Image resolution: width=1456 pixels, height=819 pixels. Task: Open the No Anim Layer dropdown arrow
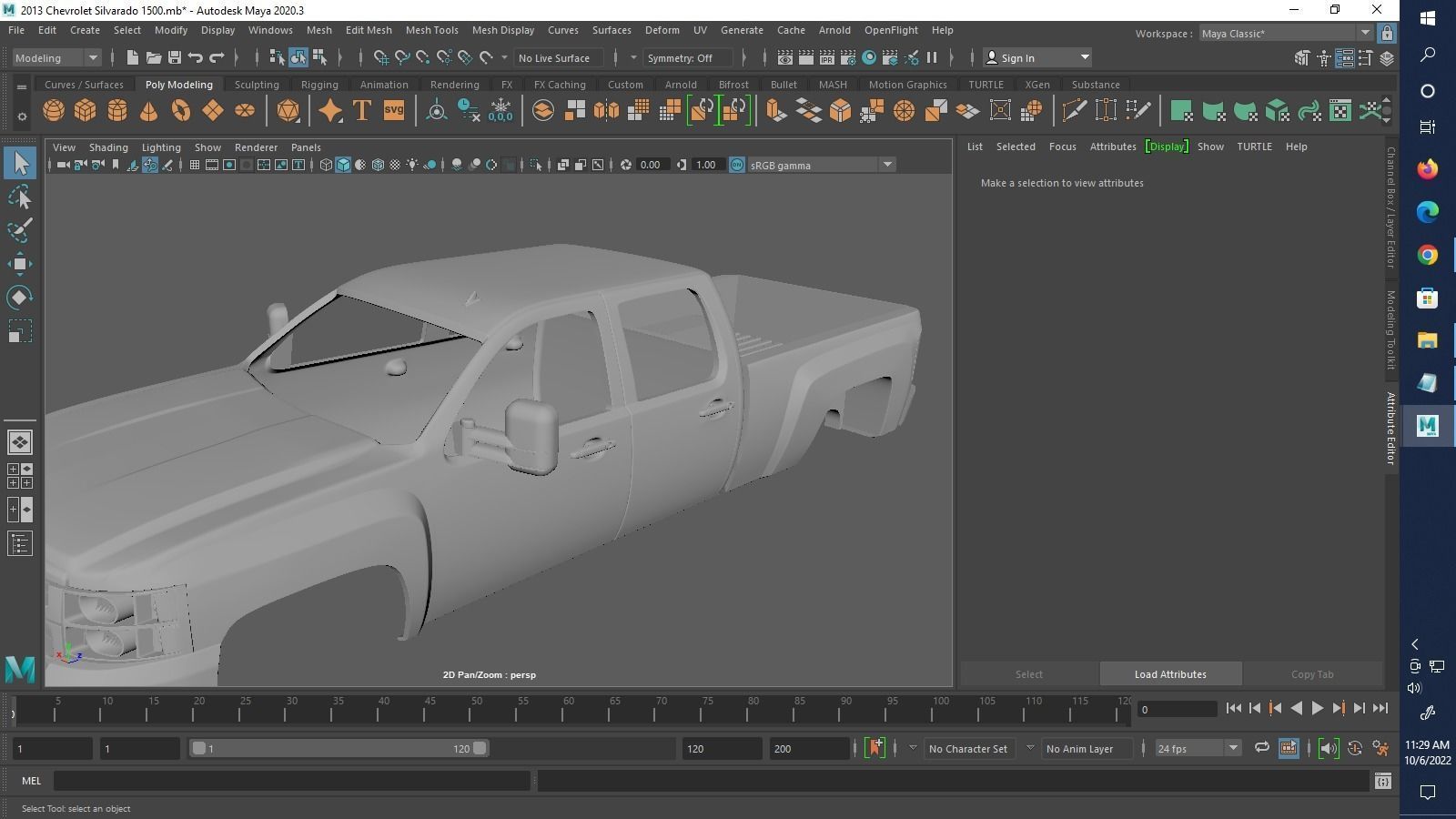(1030, 748)
